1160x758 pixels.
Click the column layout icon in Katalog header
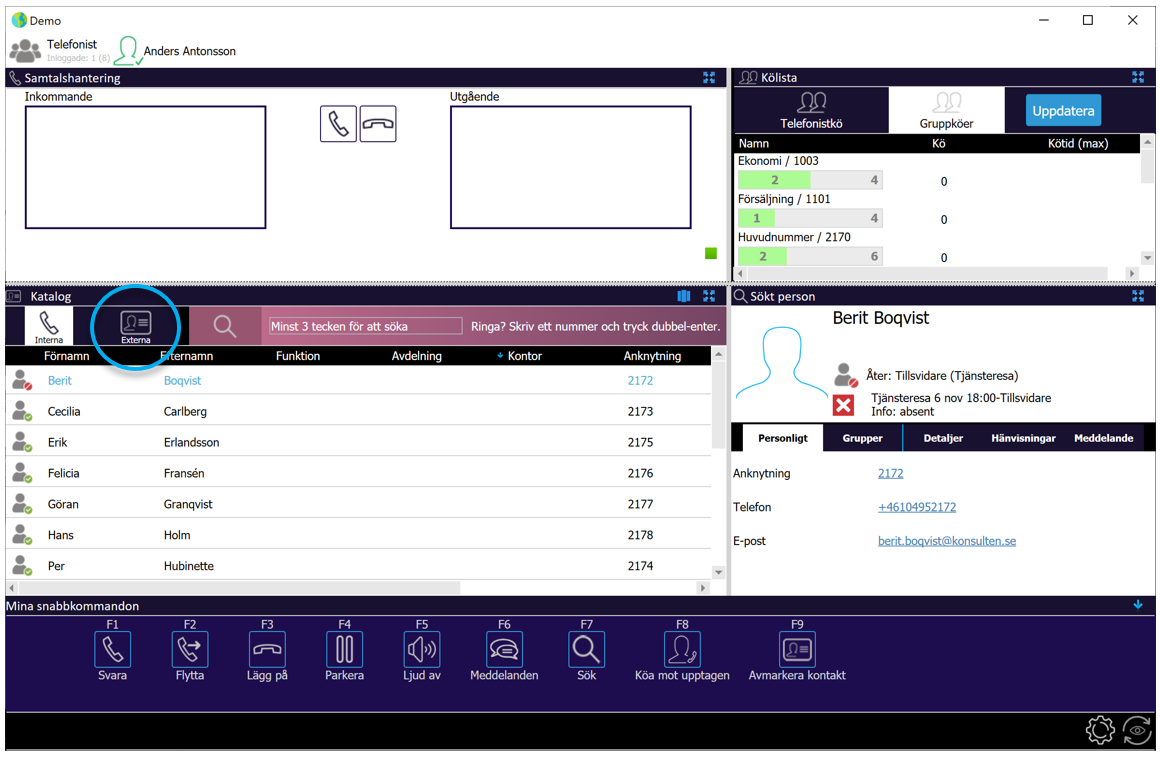[684, 296]
